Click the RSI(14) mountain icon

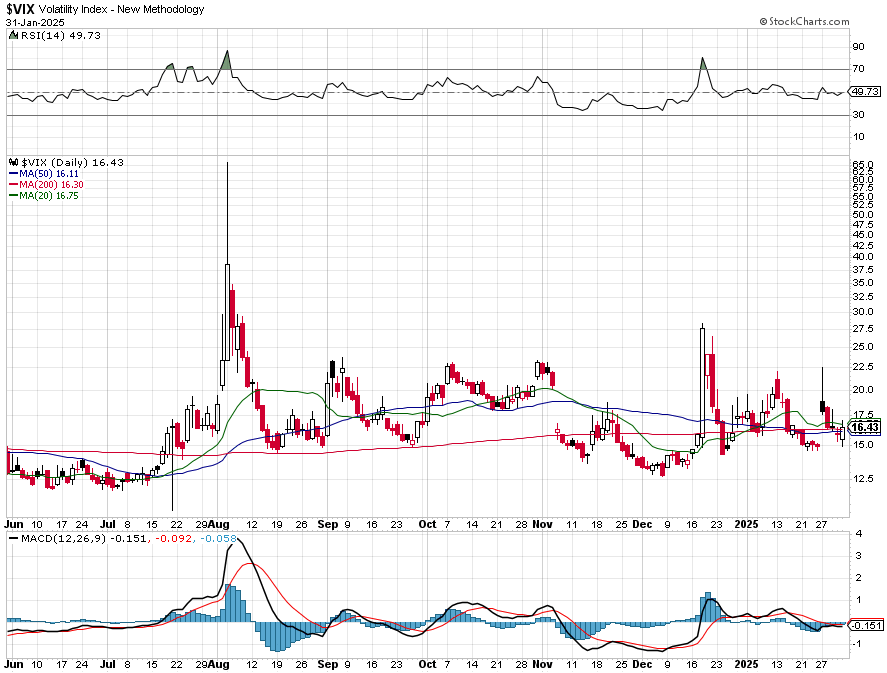point(14,35)
